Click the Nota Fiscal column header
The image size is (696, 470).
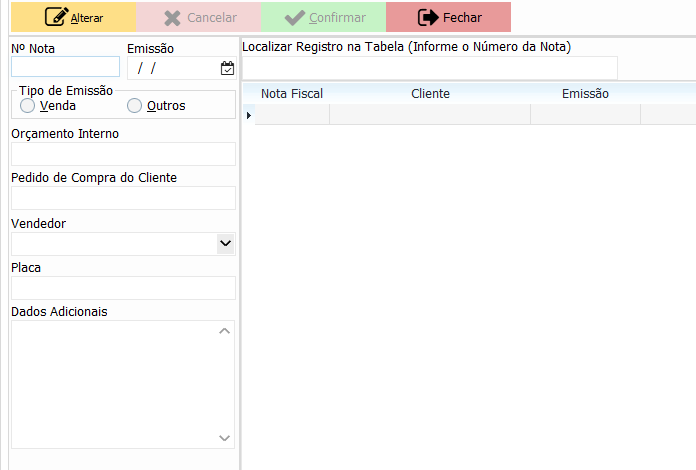[x=292, y=93]
